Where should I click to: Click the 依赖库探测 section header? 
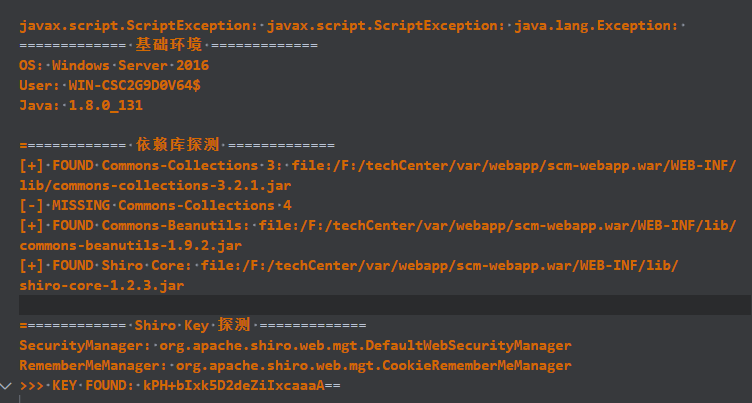[176, 145]
